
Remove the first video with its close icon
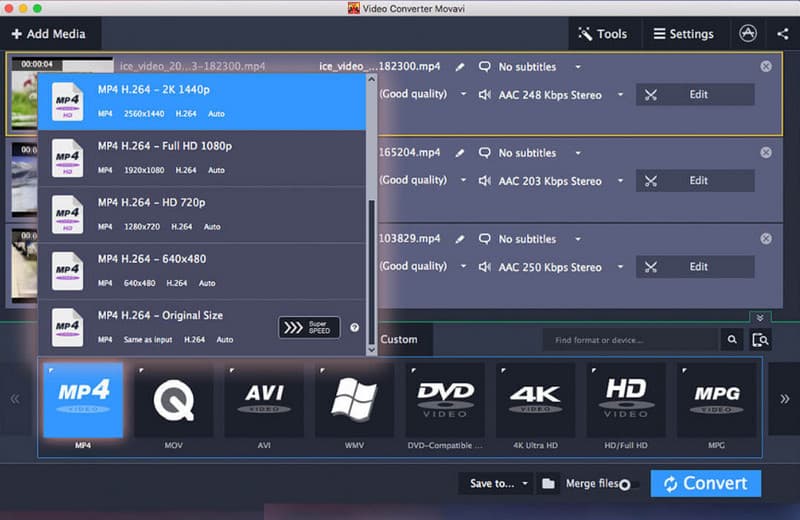pos(766,67)
